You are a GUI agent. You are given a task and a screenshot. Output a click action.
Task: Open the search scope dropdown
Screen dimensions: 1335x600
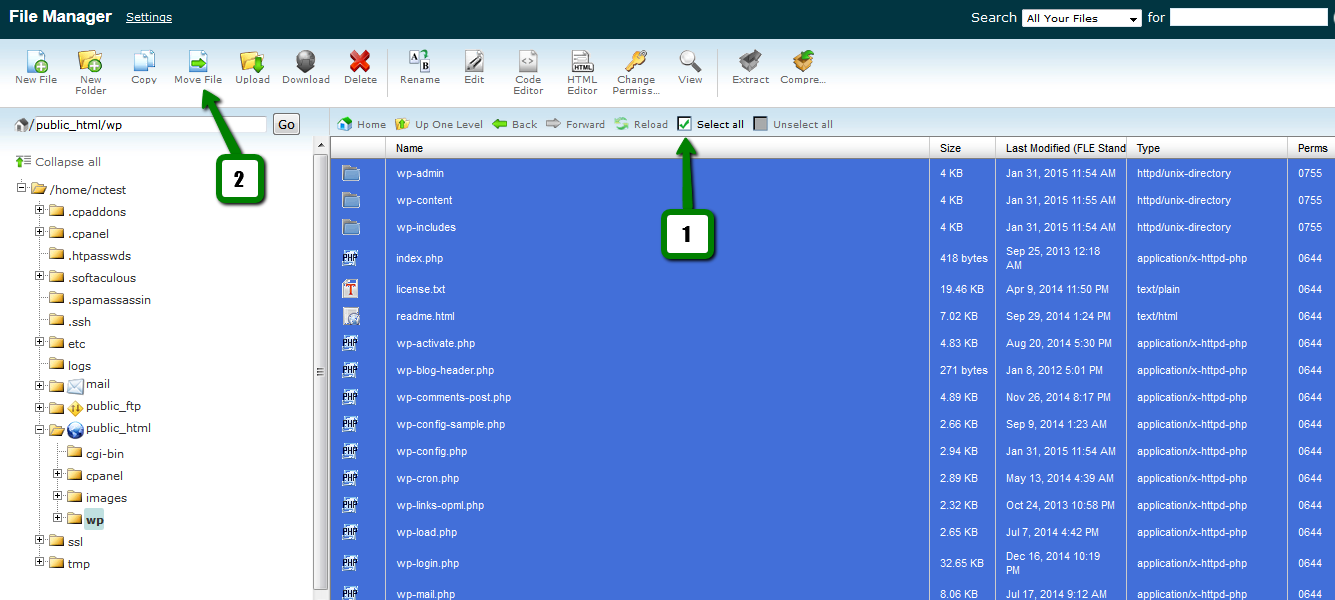click(1081, 18)
